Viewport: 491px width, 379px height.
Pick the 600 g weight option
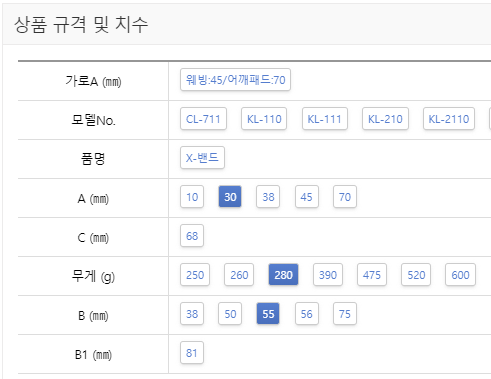(460, 275)
